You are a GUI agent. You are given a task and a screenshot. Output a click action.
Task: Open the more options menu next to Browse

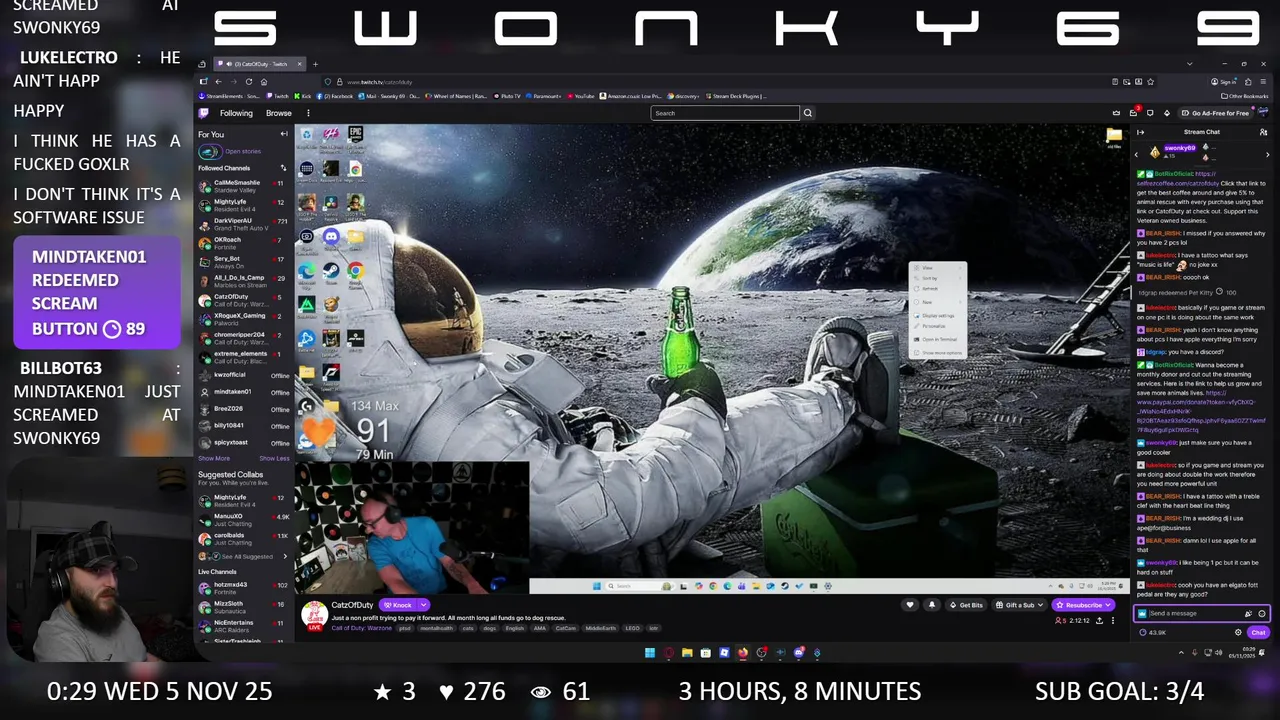coord(308,113)
